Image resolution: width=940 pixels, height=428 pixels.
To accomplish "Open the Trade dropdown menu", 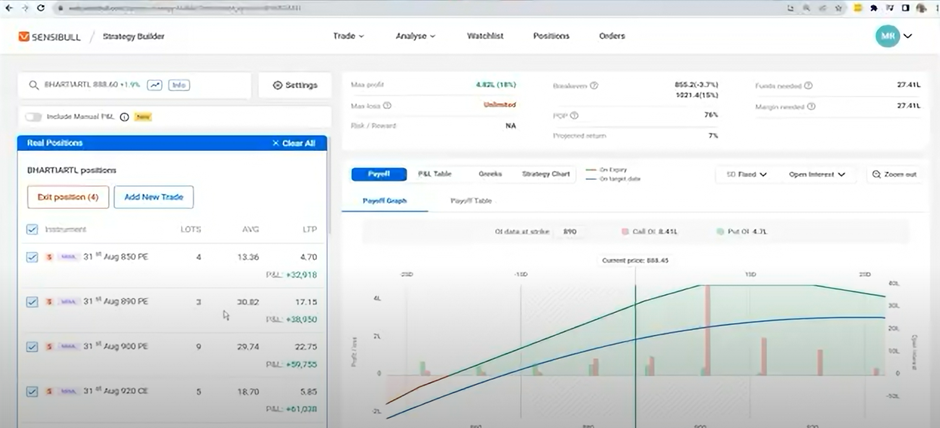I will (348, 36).
